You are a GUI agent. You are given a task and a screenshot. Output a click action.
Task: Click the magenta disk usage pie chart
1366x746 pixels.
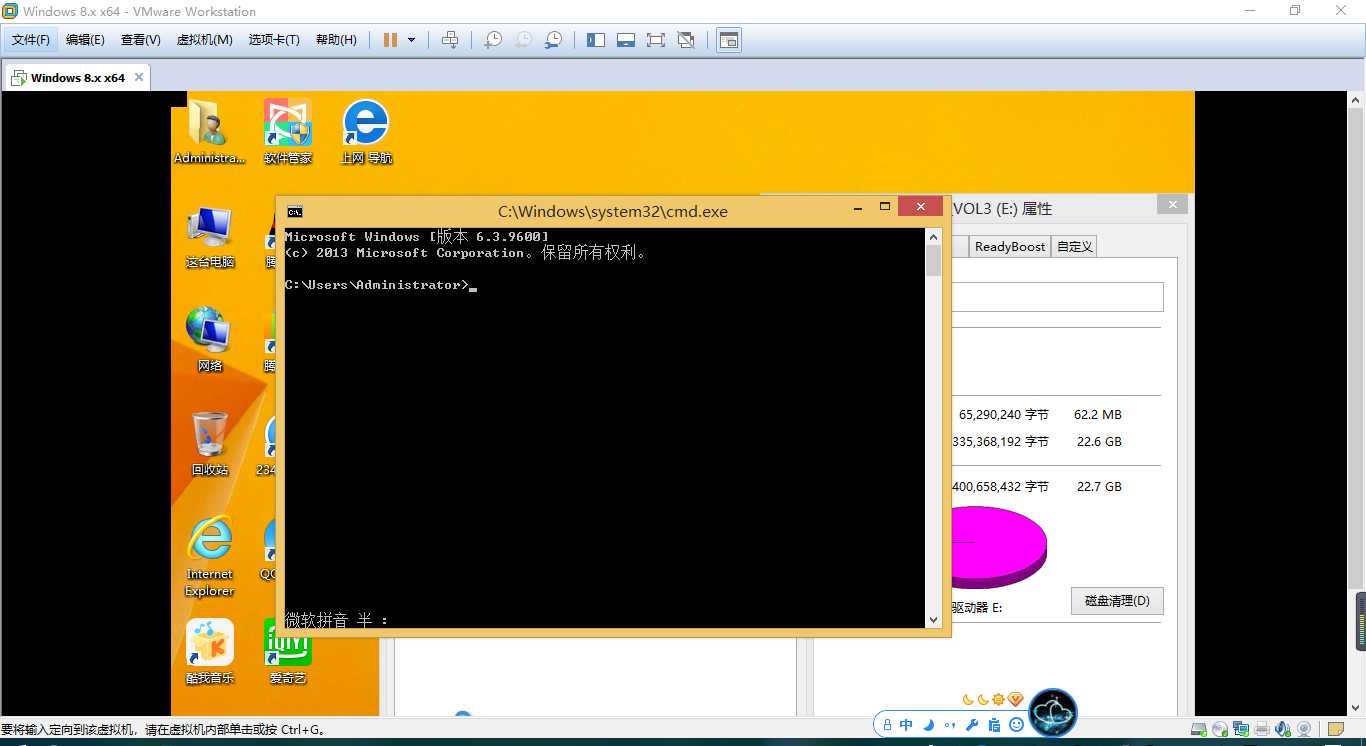pos(998,547)
